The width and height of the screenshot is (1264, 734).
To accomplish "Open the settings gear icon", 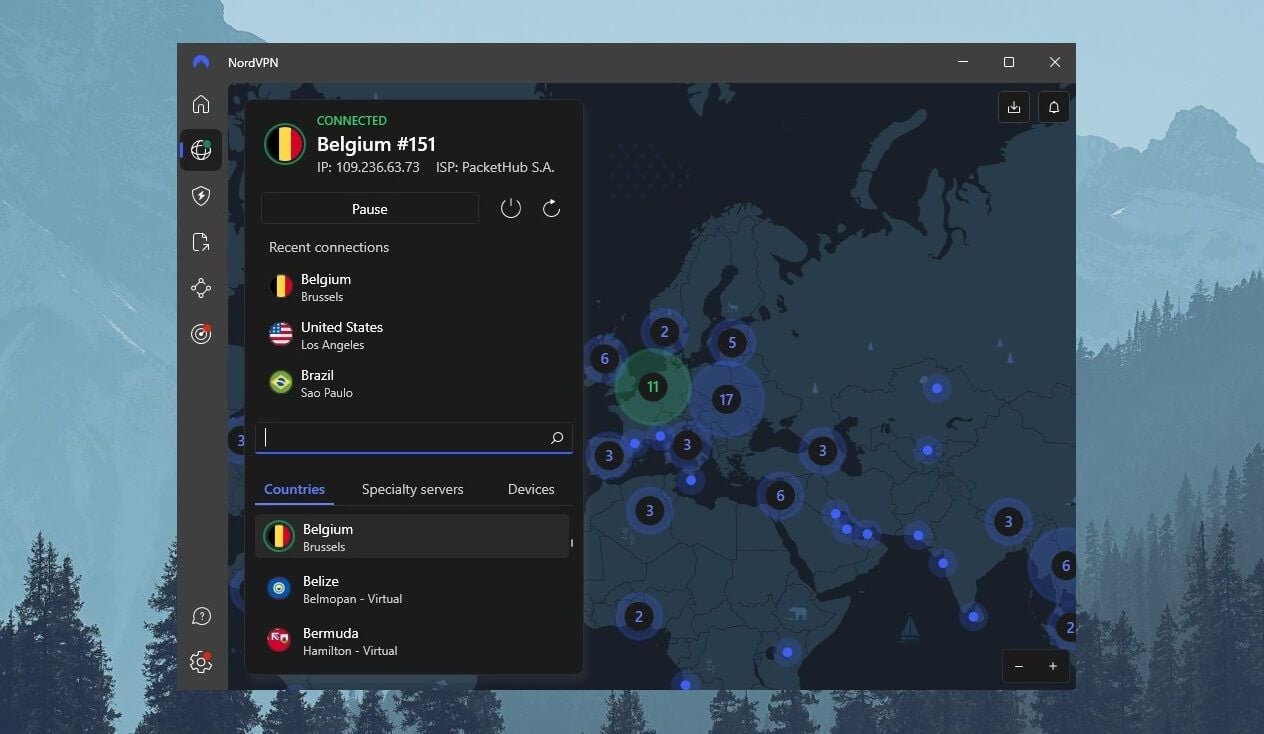I will [201, 662].
